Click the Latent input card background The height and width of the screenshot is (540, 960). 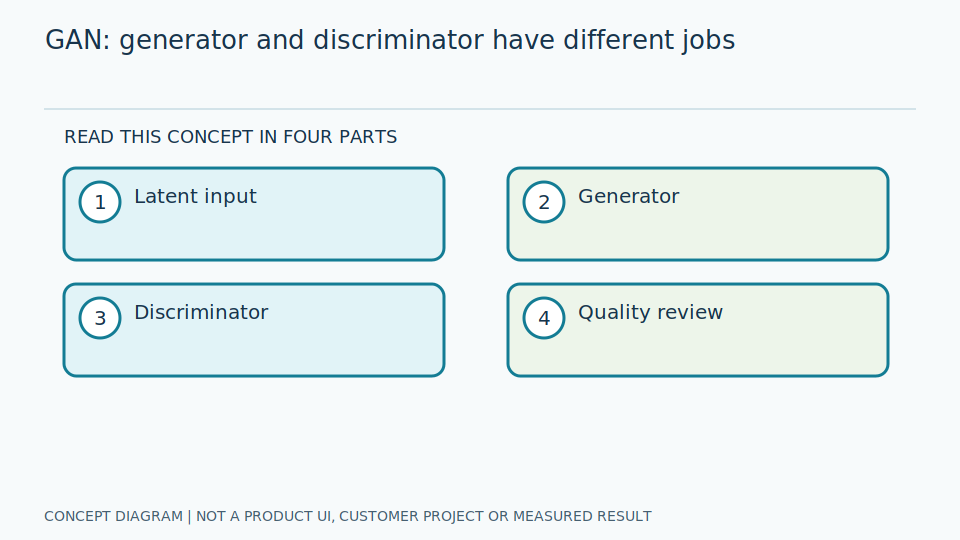click(x=254, y=214)
